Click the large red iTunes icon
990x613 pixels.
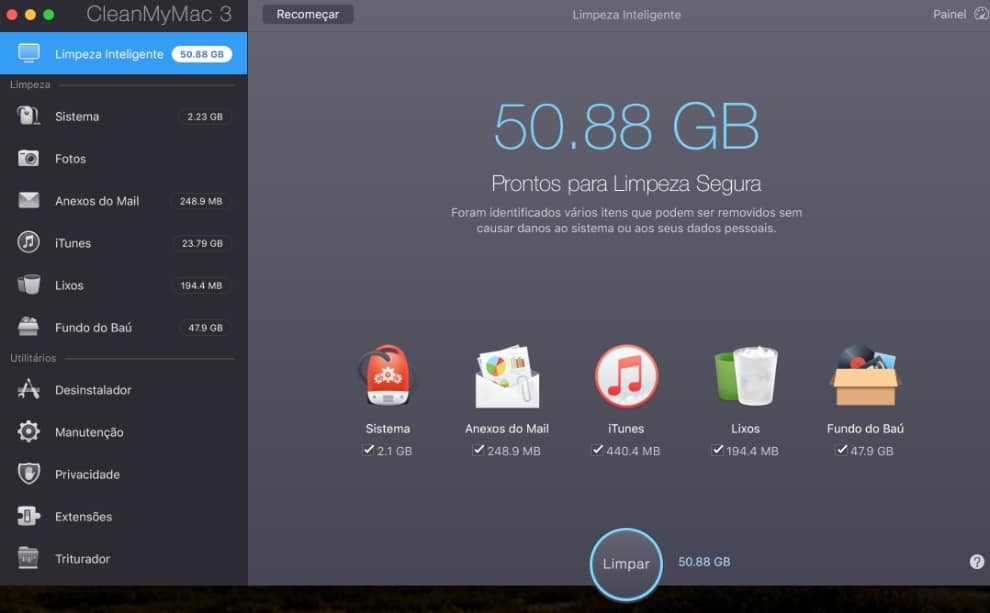pyautogui.click(x=626, y=376)
